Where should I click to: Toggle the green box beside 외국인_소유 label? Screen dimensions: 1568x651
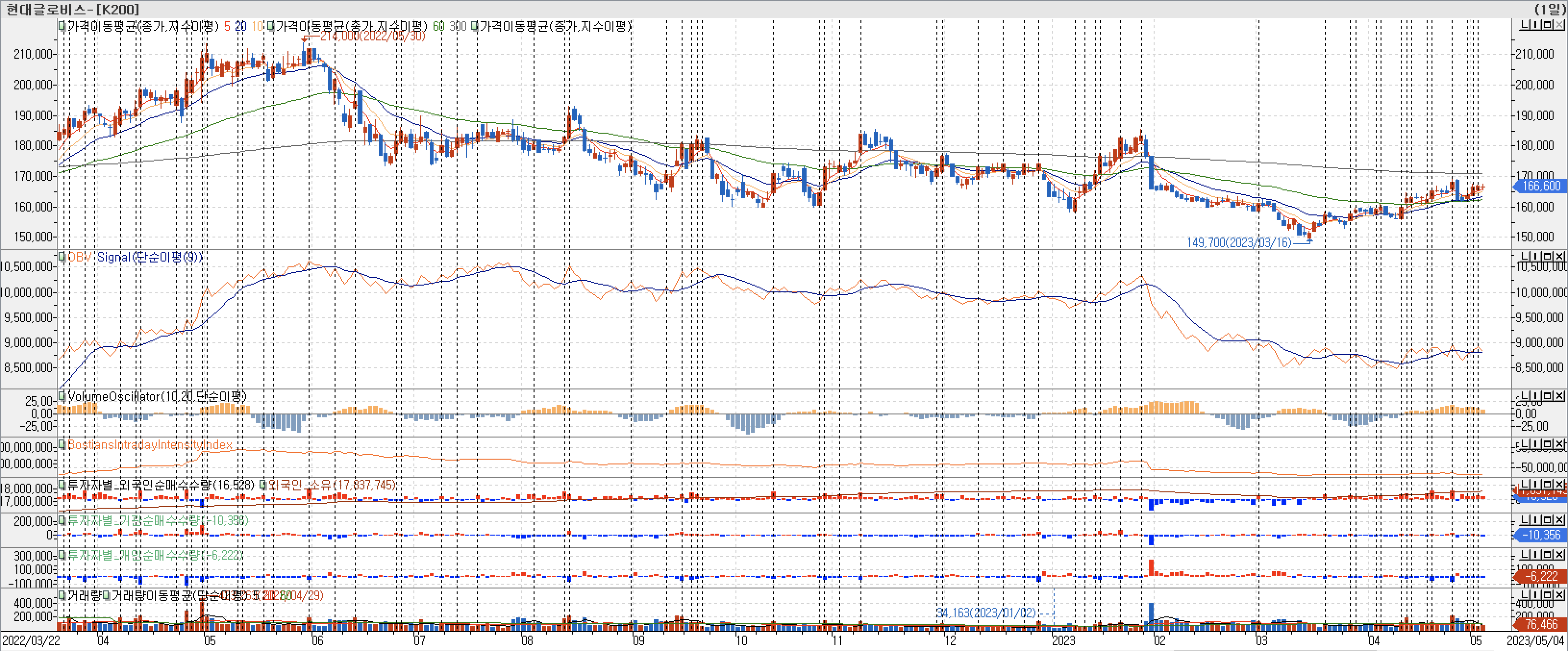263,485
